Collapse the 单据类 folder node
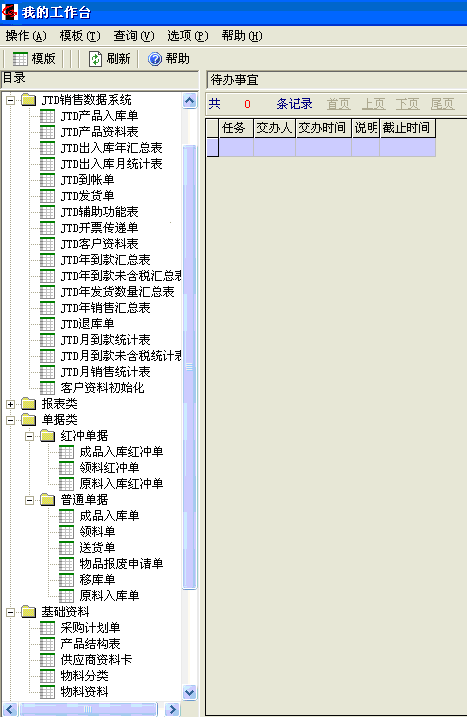Screen dimensions: 467x717 coord(11,420)
